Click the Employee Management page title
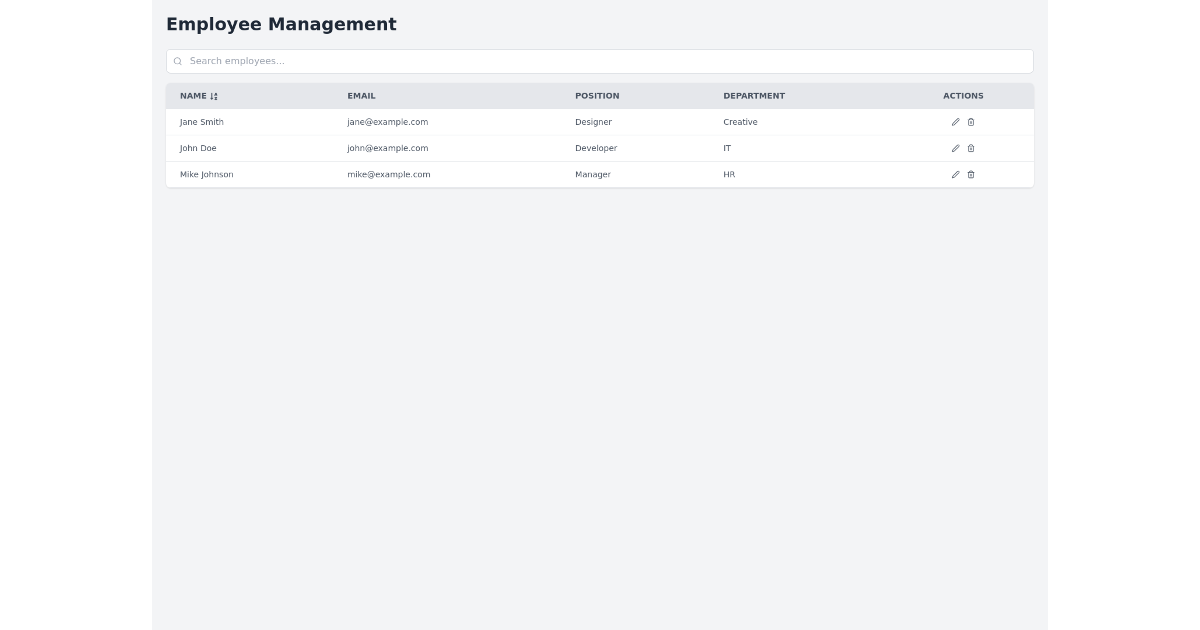The width and height of the screenshot is (1200, 630). [x=281, y=24]
